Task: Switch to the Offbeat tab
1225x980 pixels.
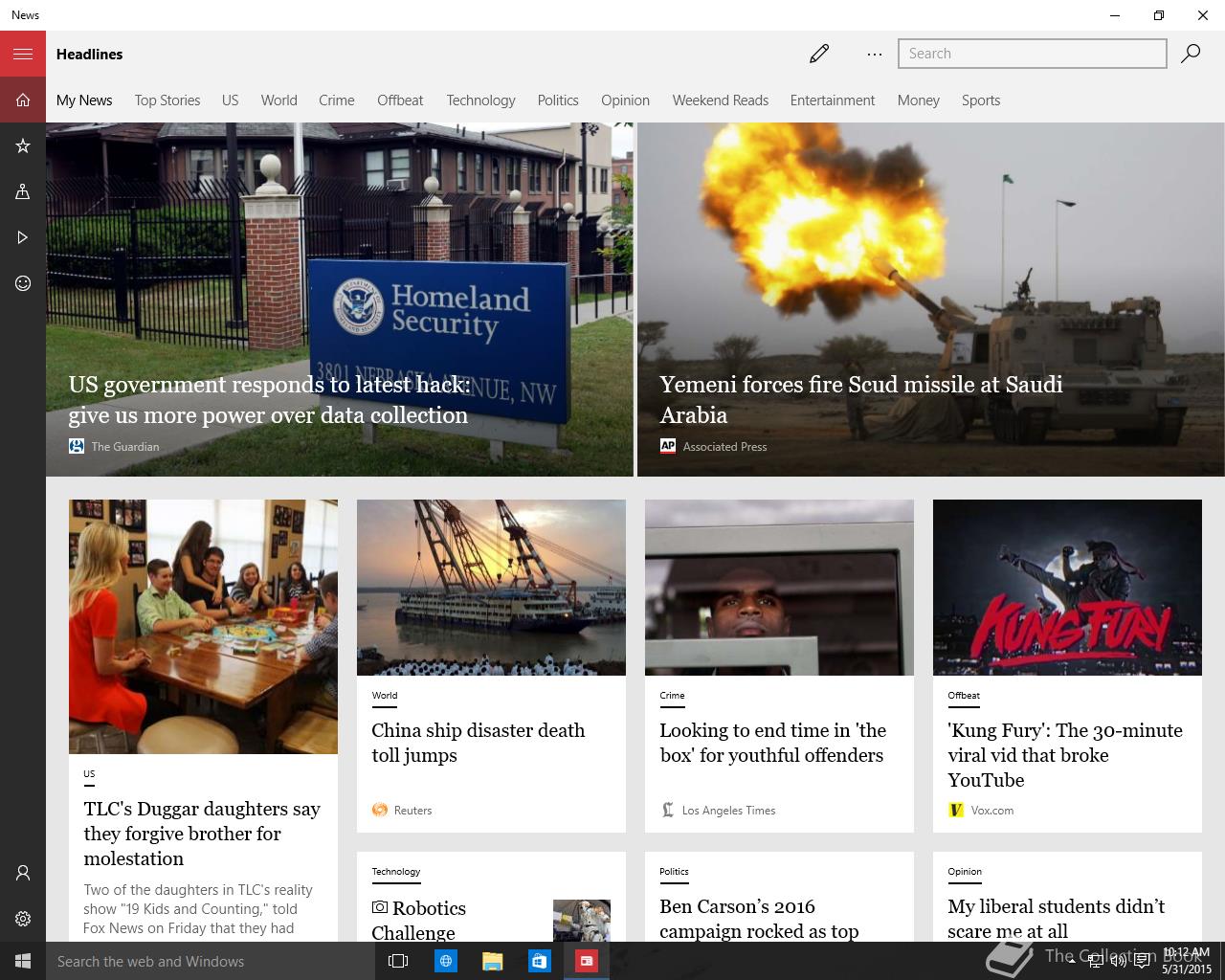Action: pos(400,100)
